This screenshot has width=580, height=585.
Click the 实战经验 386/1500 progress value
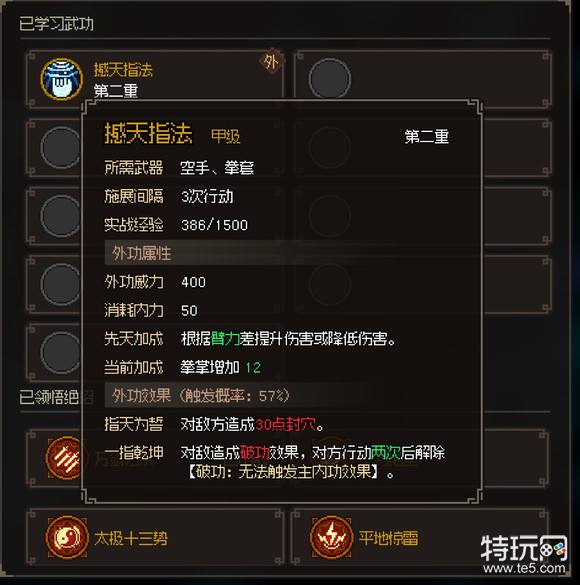214,225
